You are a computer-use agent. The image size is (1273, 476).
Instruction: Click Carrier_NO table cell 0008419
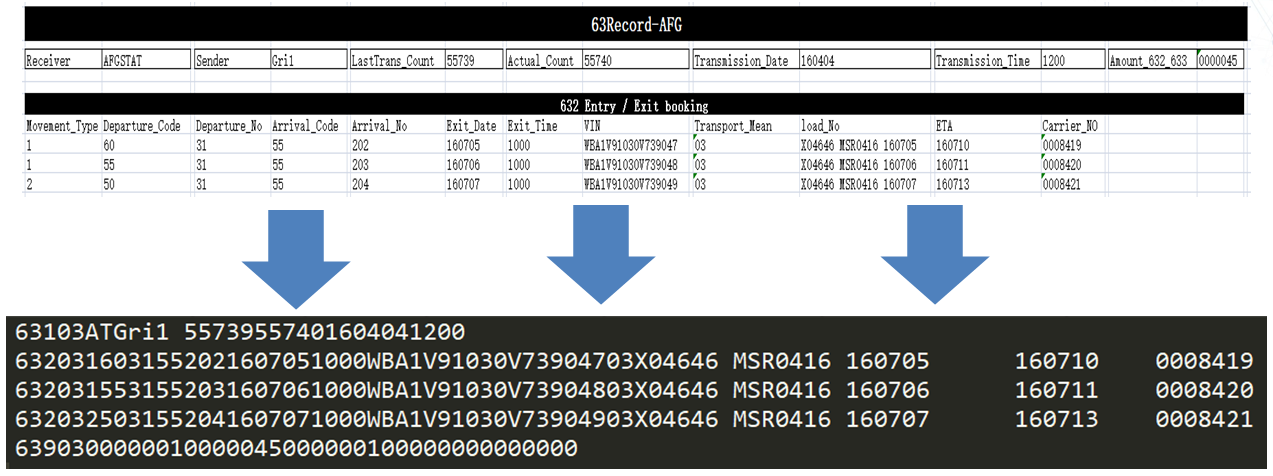pos(1073,145)
